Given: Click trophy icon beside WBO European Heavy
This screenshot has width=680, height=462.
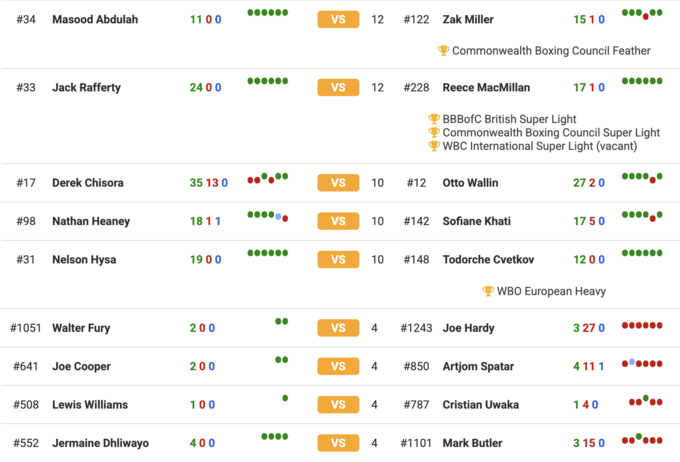Looking at the screenshot, I should (x=488, y=292).
